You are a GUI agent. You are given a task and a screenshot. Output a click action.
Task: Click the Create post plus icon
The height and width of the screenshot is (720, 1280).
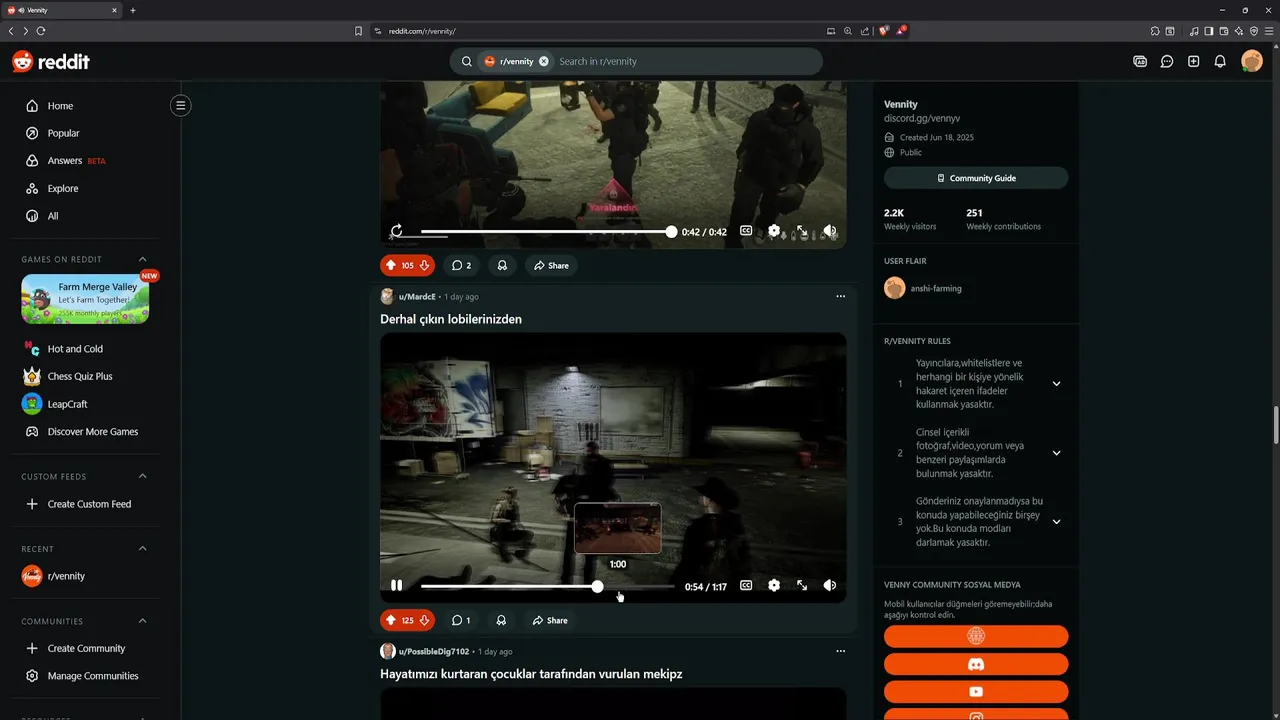click(x=1193, y=61)
